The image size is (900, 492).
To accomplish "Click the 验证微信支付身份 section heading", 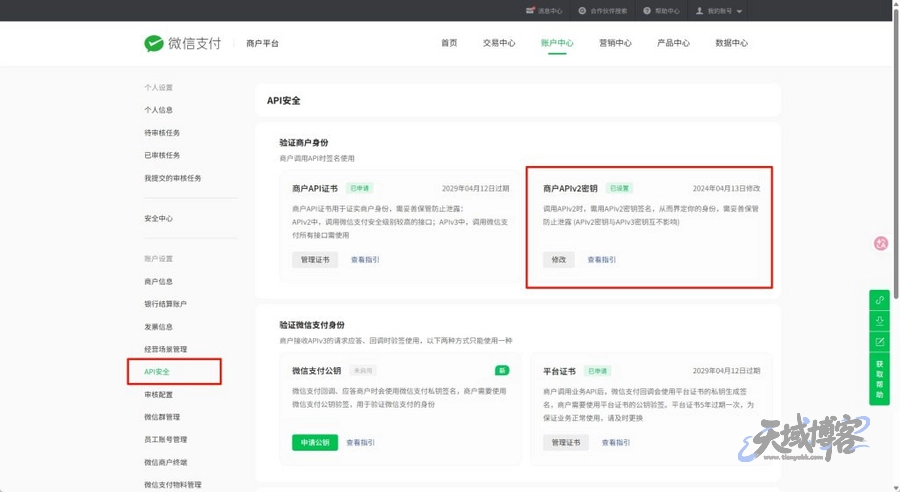I will click(x=312, y=325).
